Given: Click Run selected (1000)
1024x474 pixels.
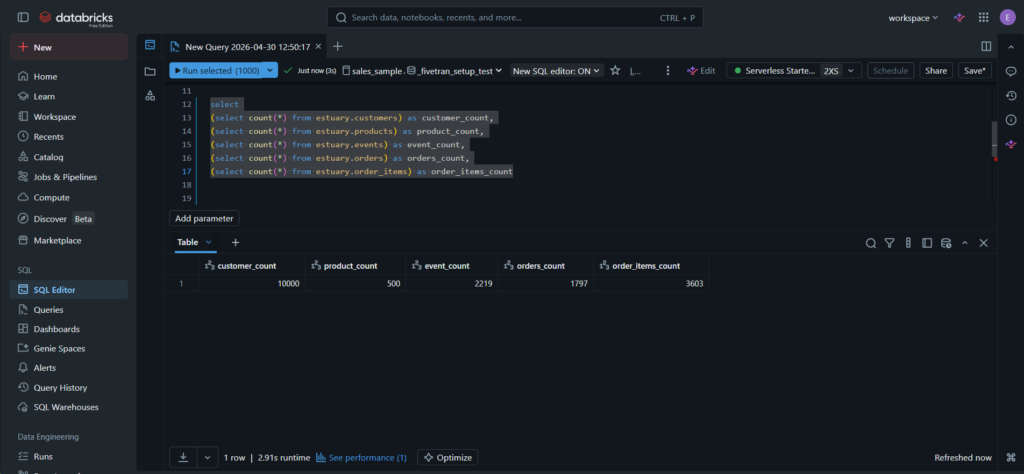Looking at the screenshot, I should (216, 71).
